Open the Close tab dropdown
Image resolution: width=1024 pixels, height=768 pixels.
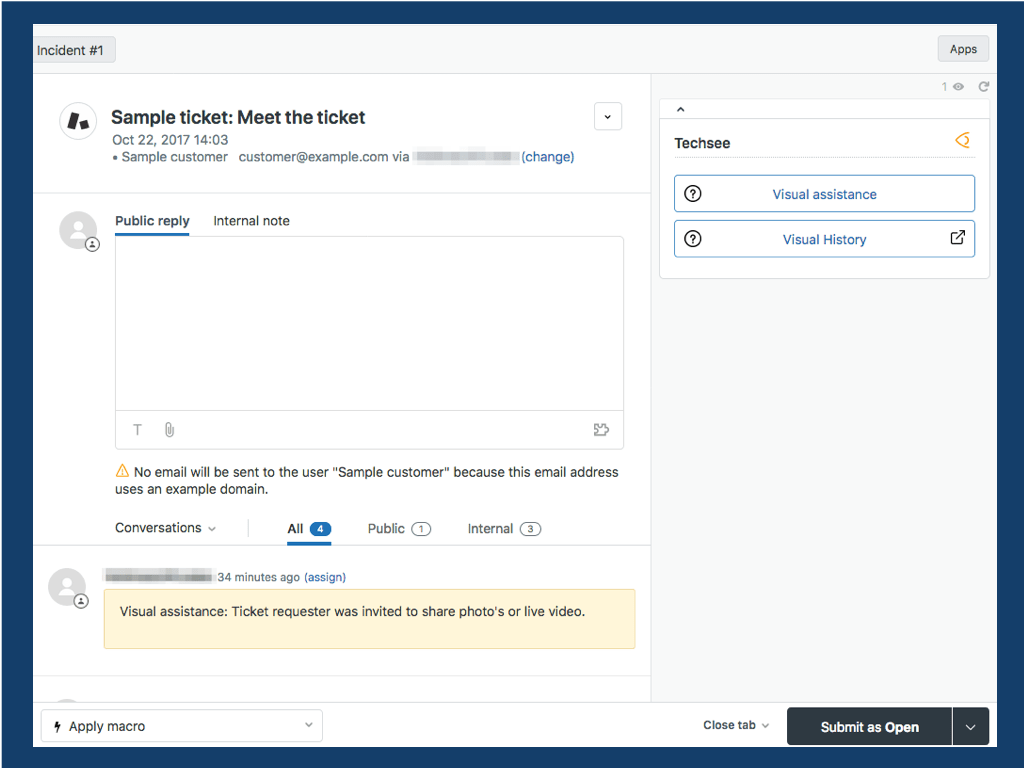(736, 725)
